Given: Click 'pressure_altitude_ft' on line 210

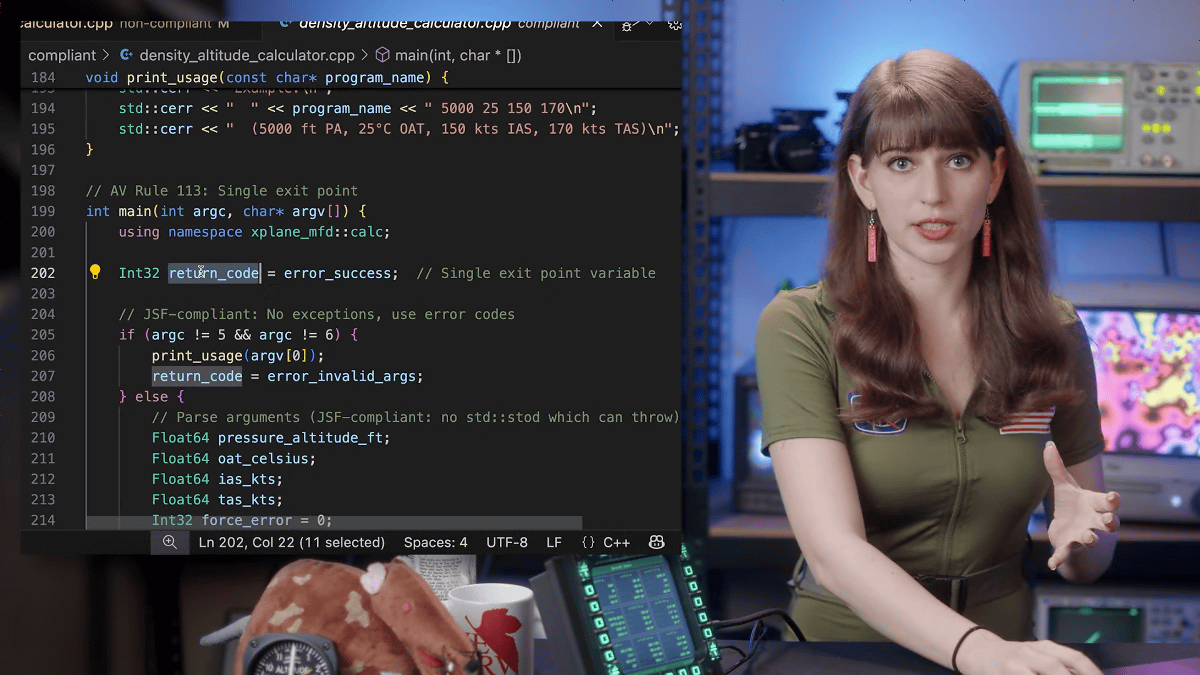Looking at the screenshot, I should pos(300,438).
